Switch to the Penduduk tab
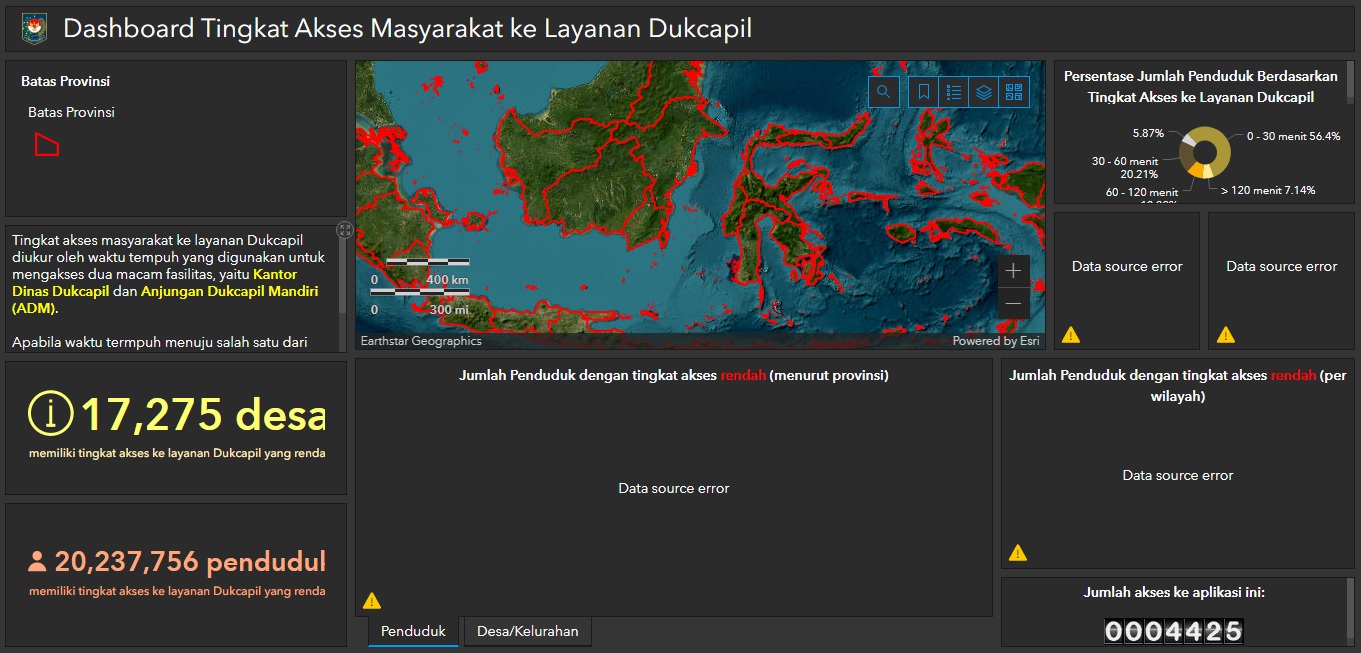 (x=413, y=632)
